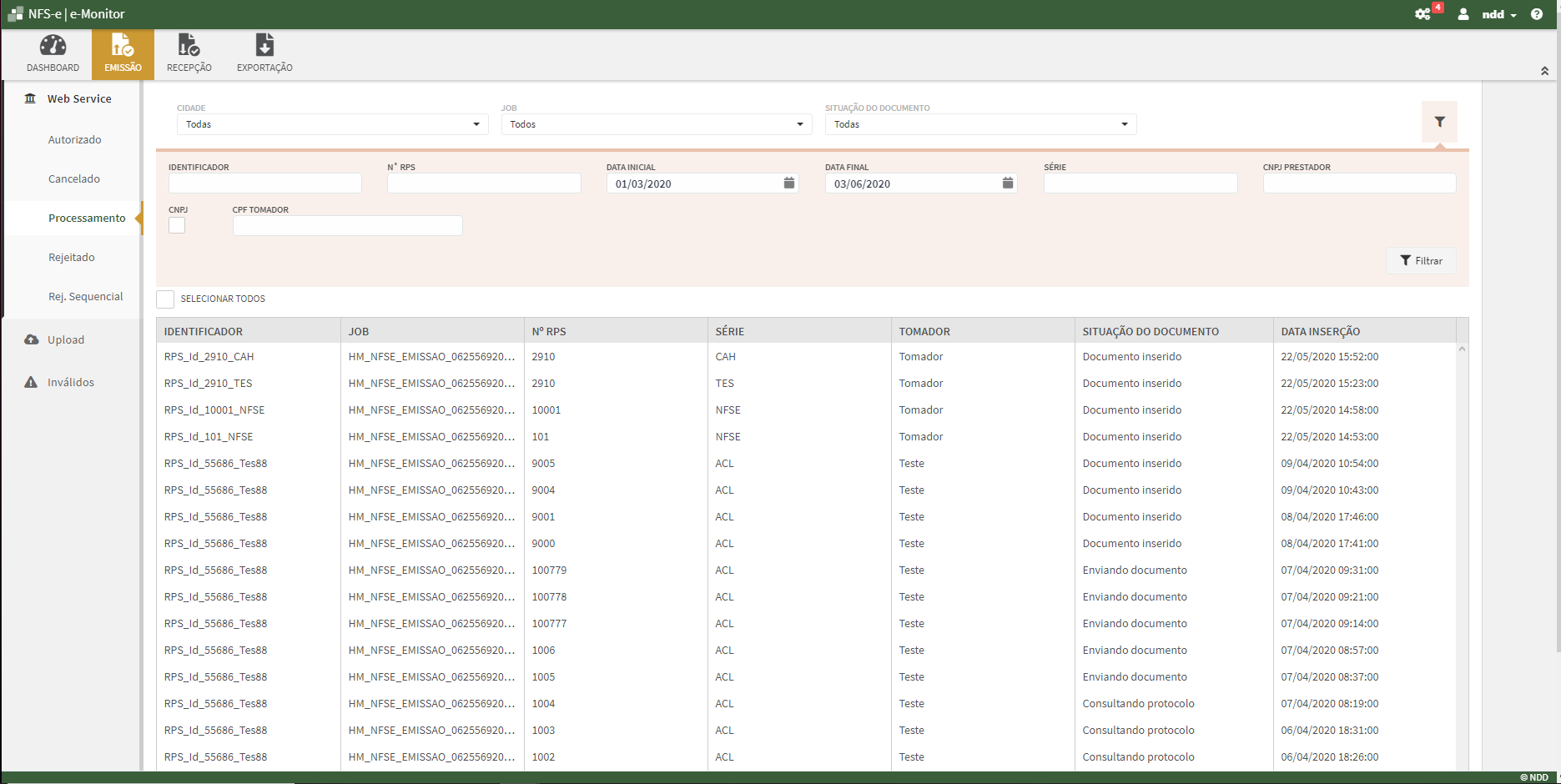This screenshot has width=1561, height=784.
Task: Toggle the Emissão tab icon active state
Action: point(122,53)
